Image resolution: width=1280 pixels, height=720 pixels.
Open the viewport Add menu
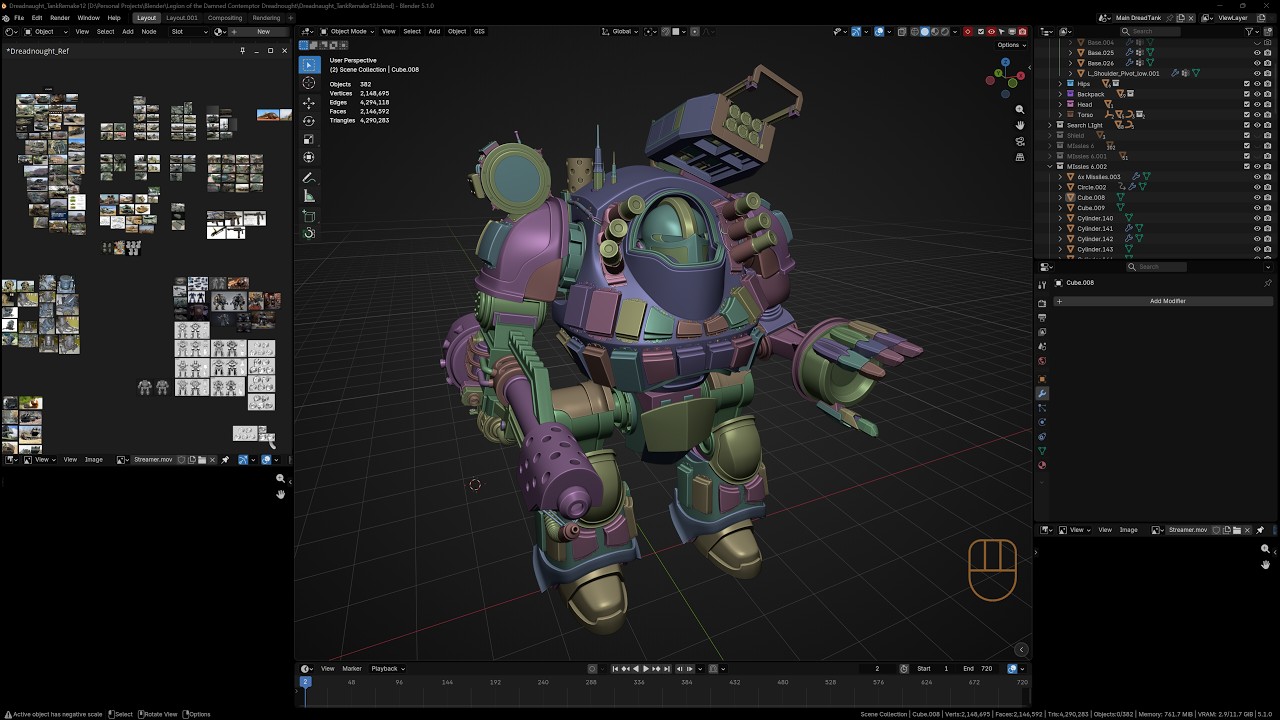point(434,31)
